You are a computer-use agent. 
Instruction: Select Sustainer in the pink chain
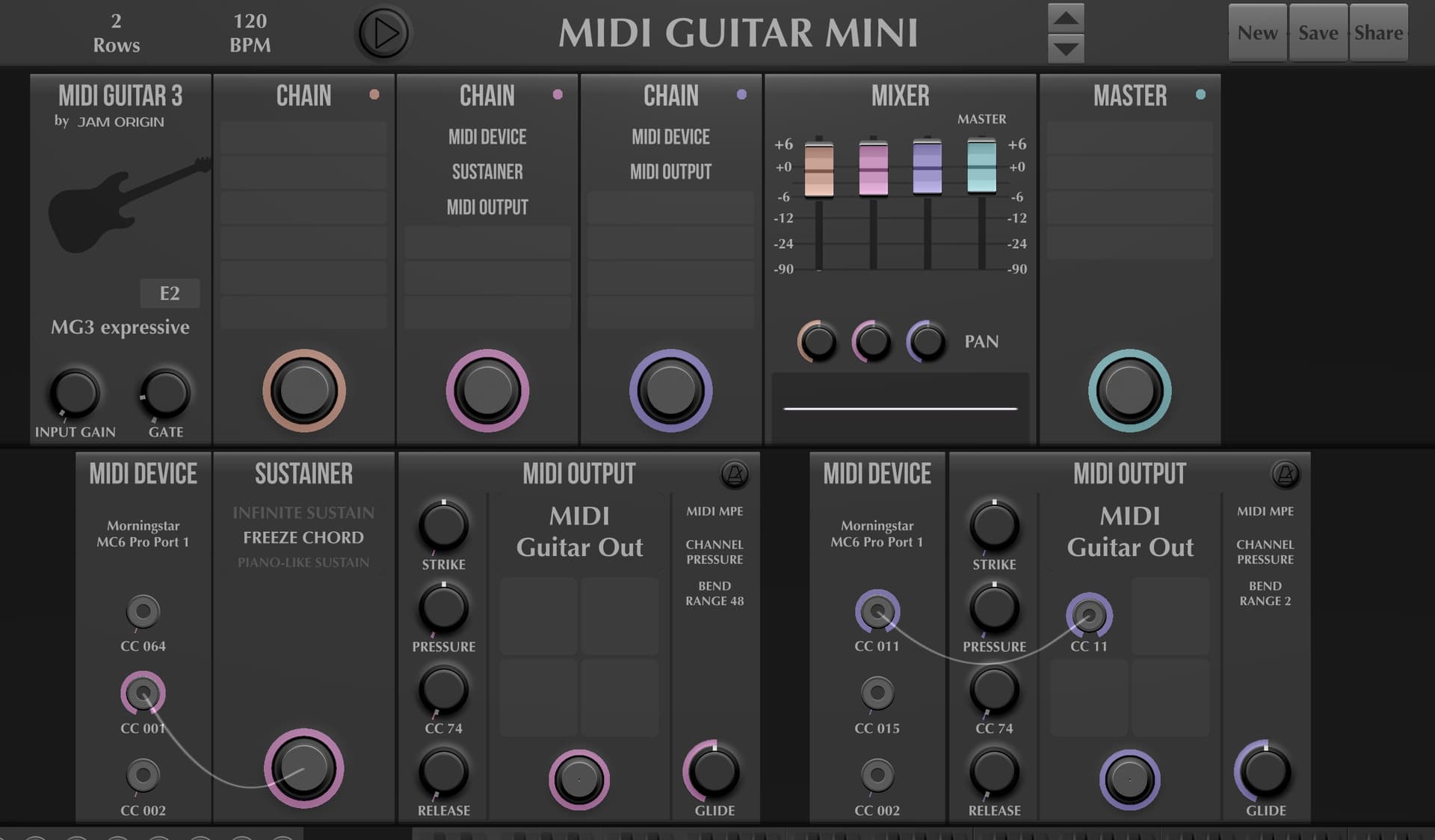[487, 172]
